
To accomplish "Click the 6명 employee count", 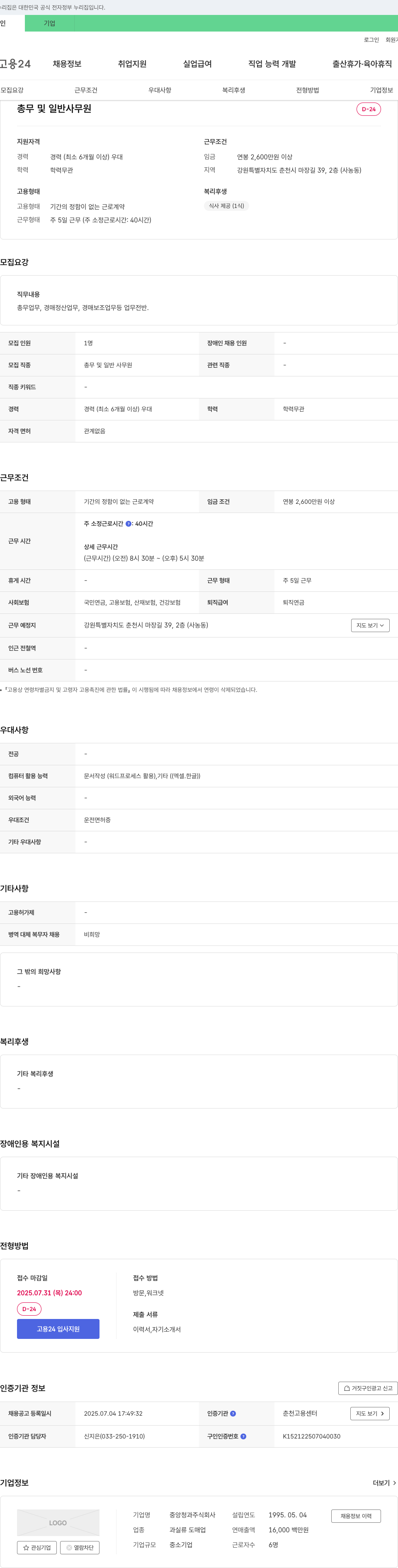I will pos(274,1545).
